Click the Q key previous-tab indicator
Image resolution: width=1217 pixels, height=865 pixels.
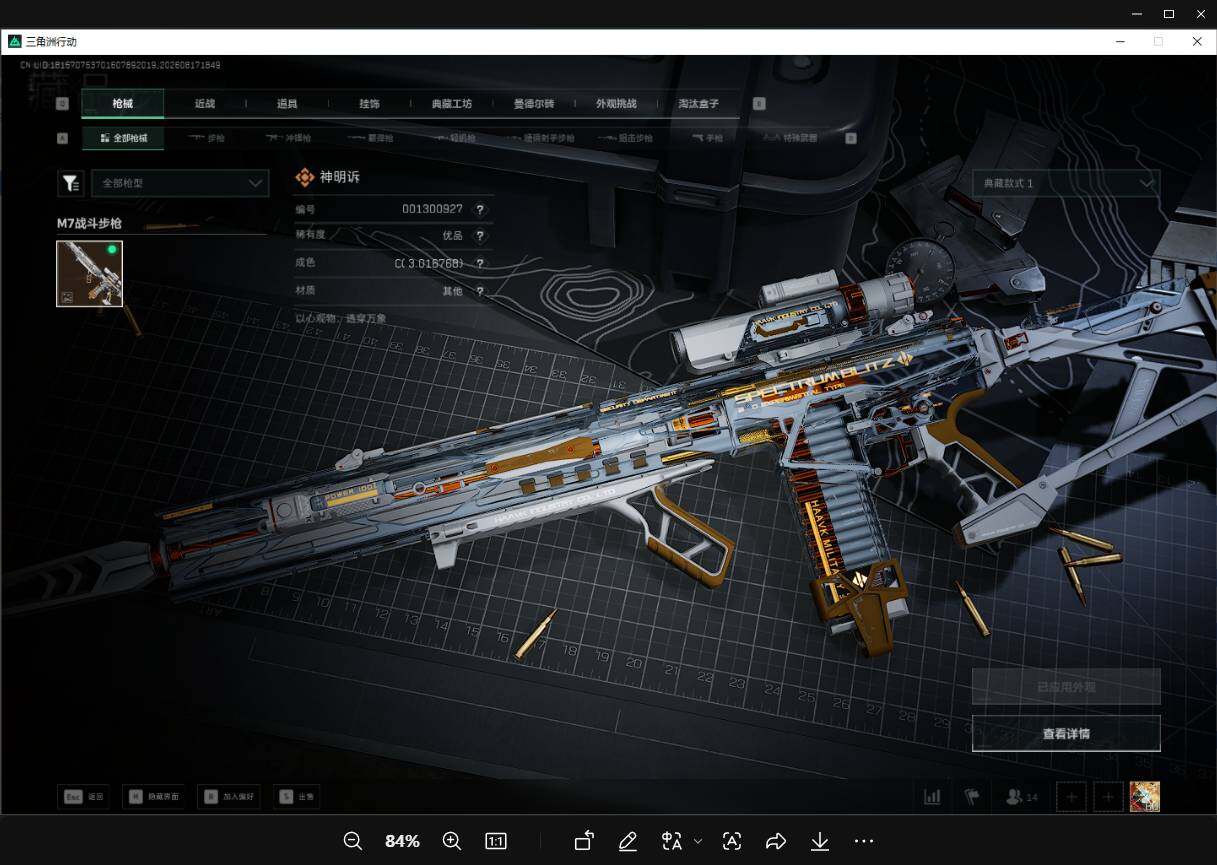pyautogui.click(x=63, y=104)
